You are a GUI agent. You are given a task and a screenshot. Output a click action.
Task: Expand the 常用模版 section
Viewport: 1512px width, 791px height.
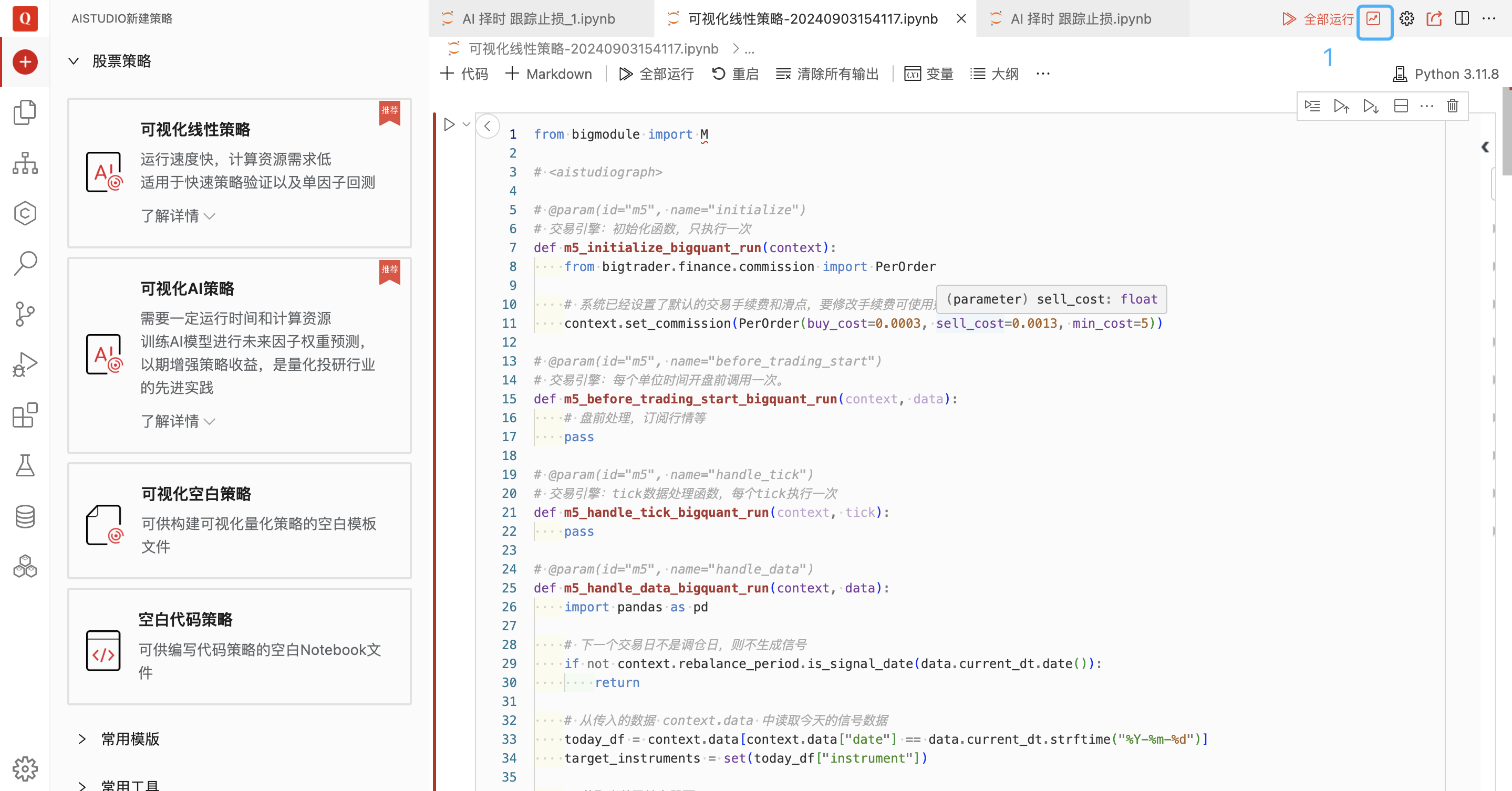82,739
